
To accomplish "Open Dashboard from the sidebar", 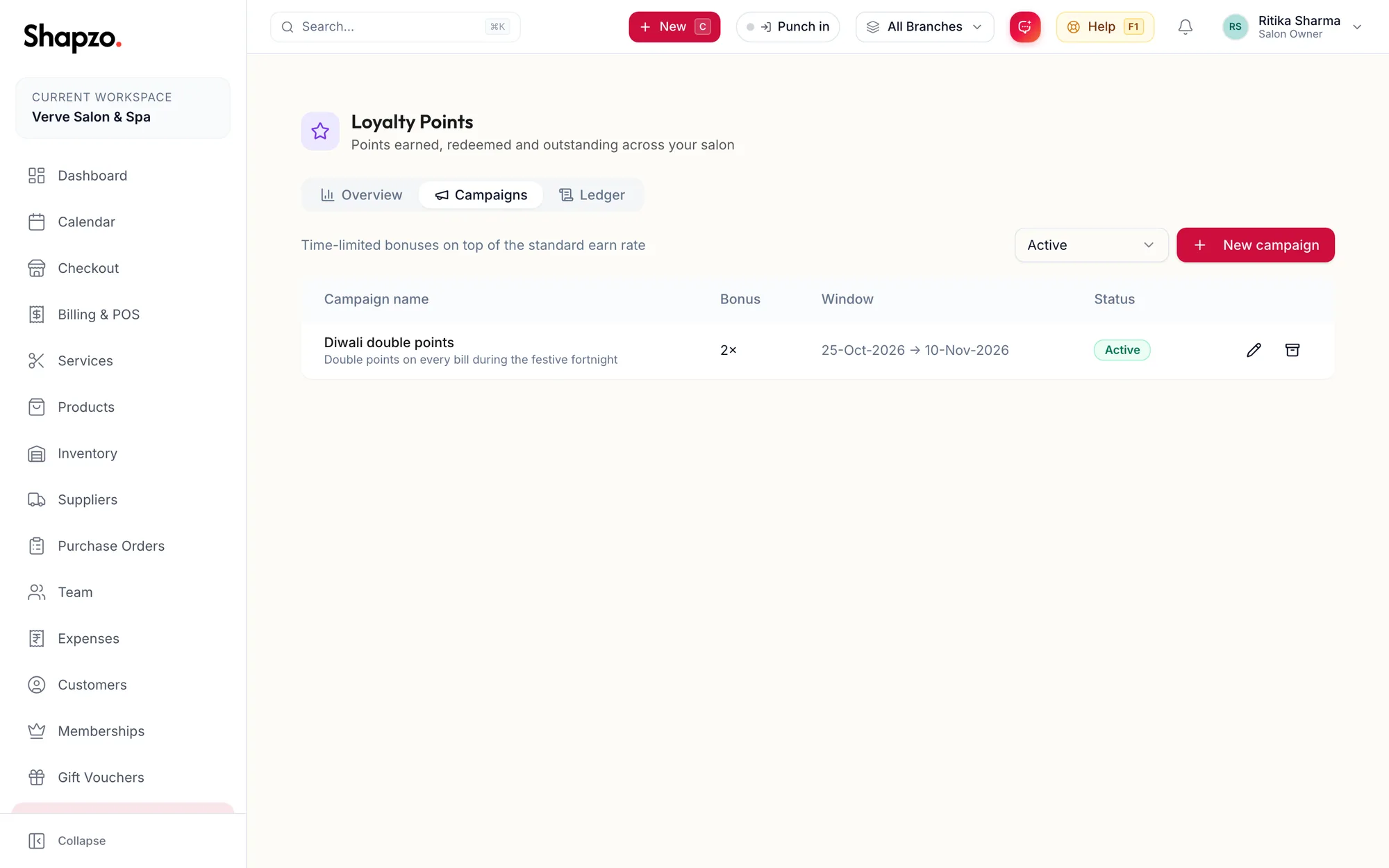I will [123, 176].
